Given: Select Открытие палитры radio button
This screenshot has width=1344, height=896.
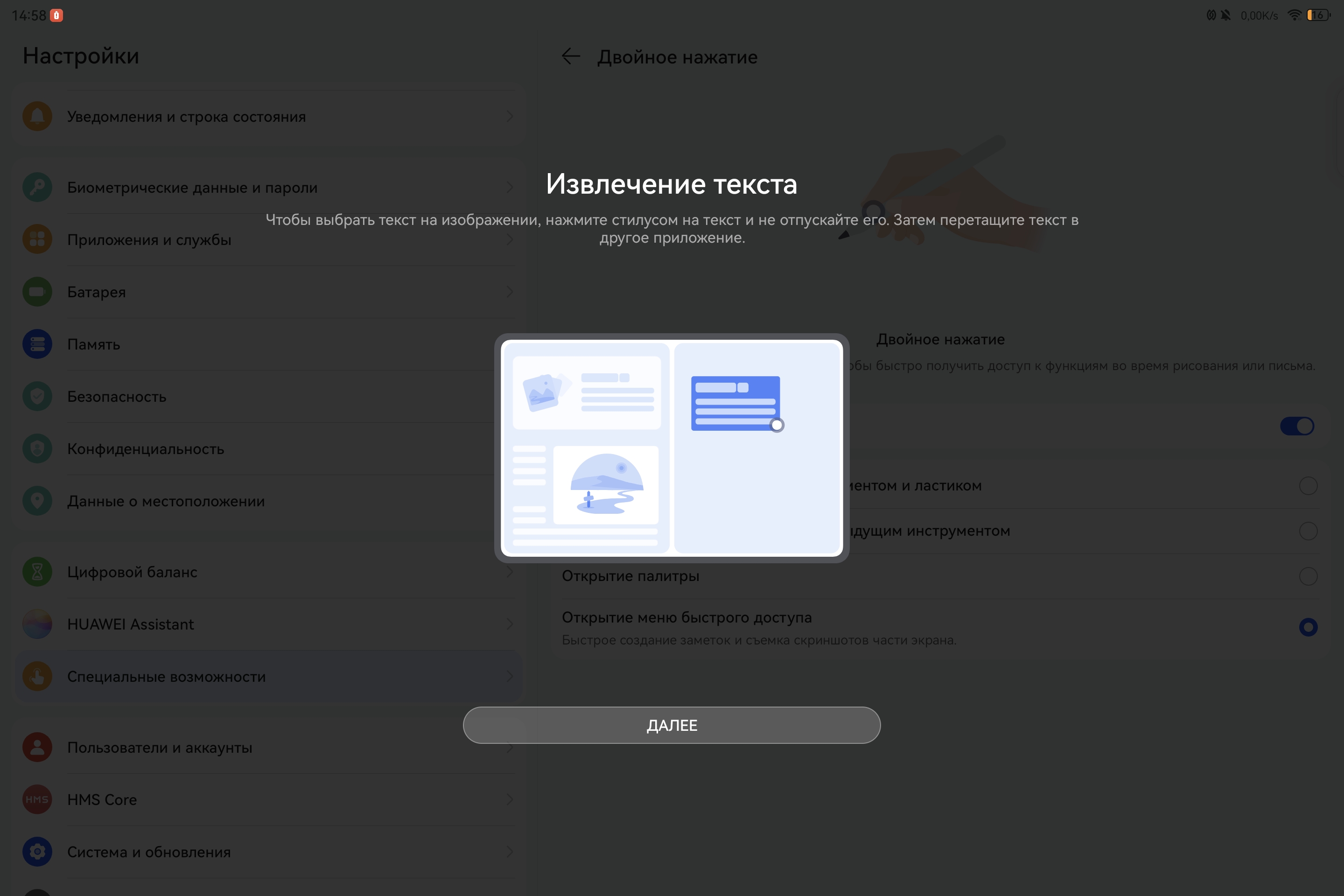Looking at the screenshot, I should [x=1308, y=576].
